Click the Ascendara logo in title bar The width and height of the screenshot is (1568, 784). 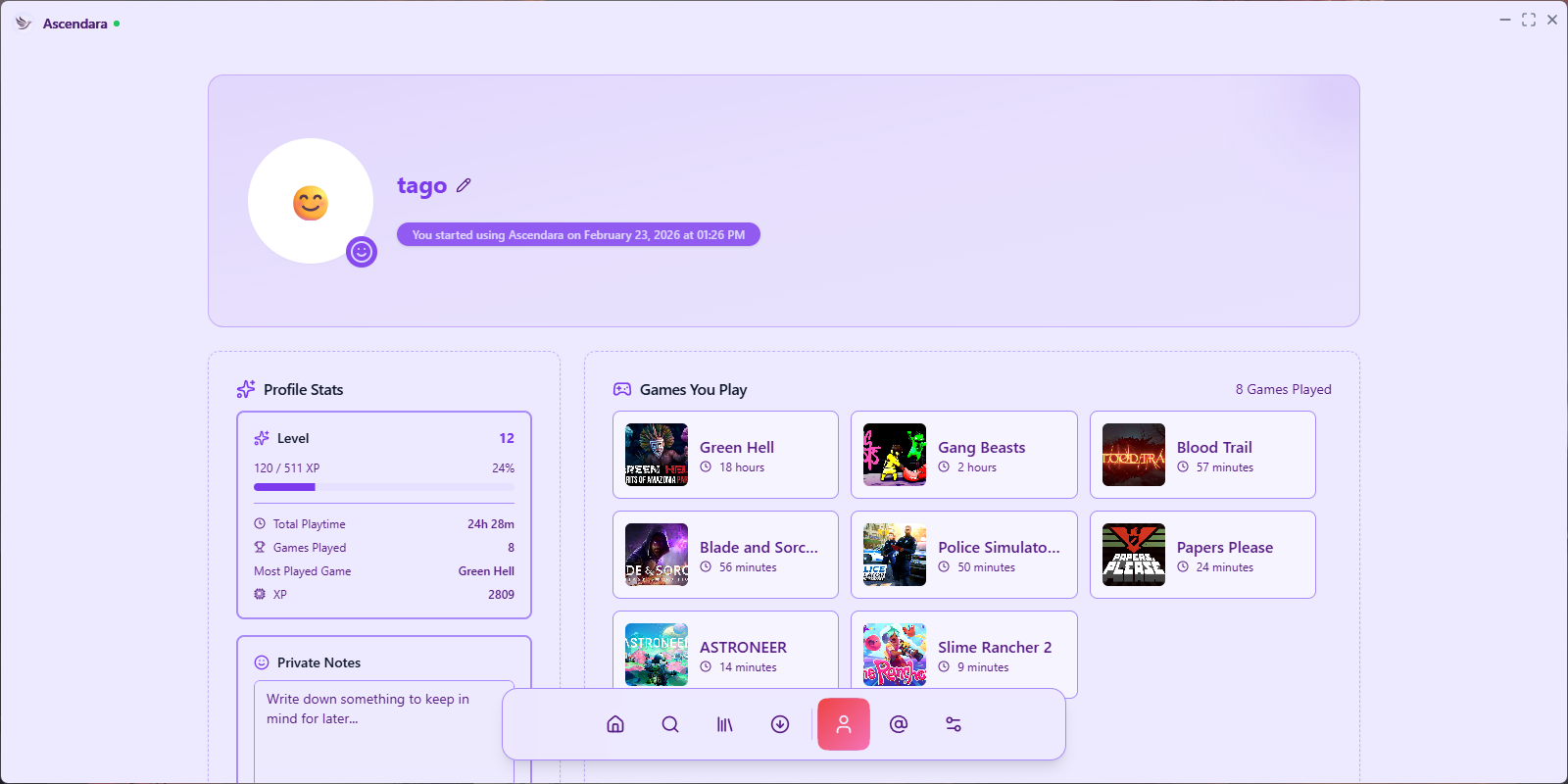click(x=24, y=24)
